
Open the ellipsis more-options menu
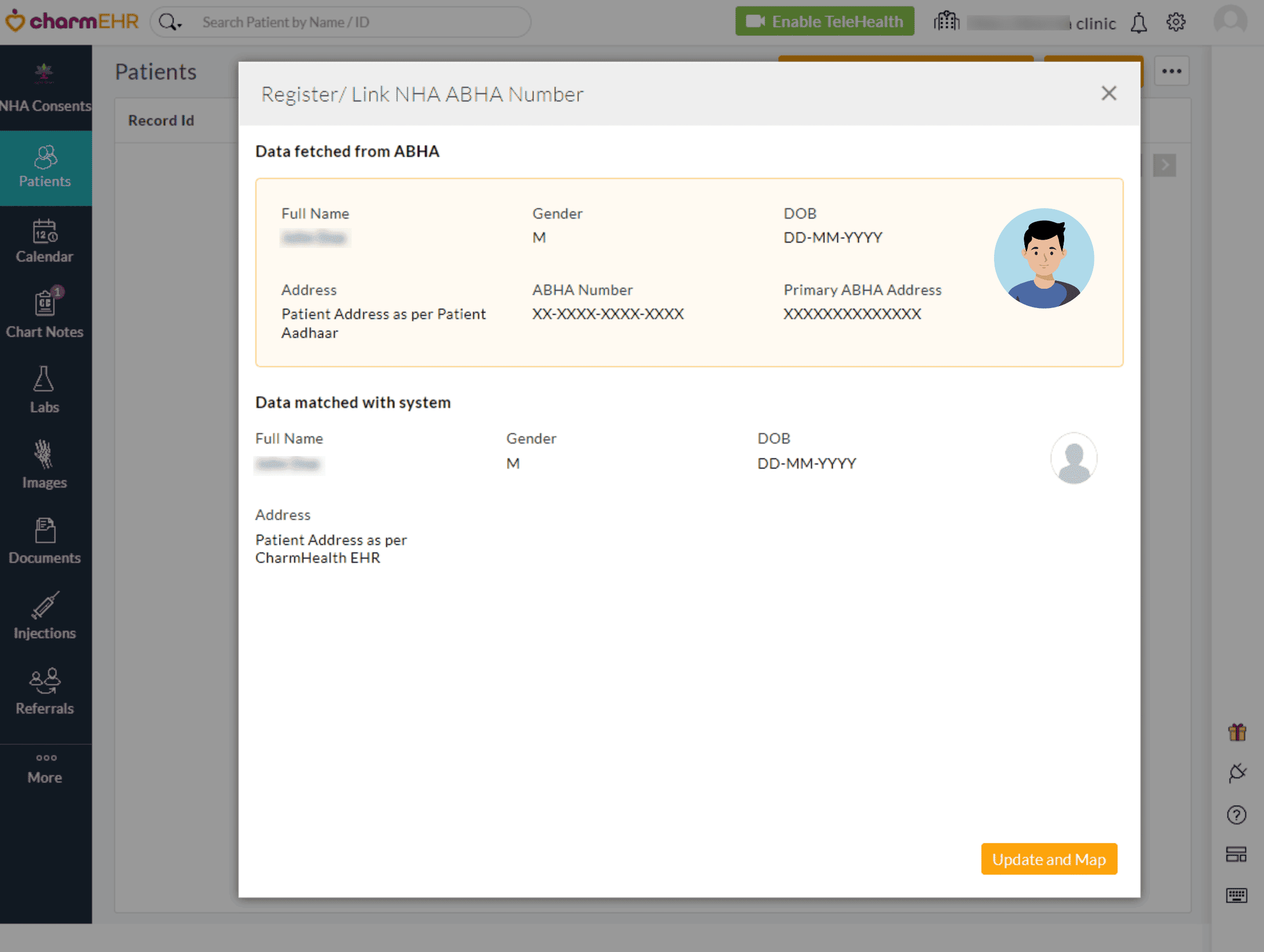[x=1172, y=70]
